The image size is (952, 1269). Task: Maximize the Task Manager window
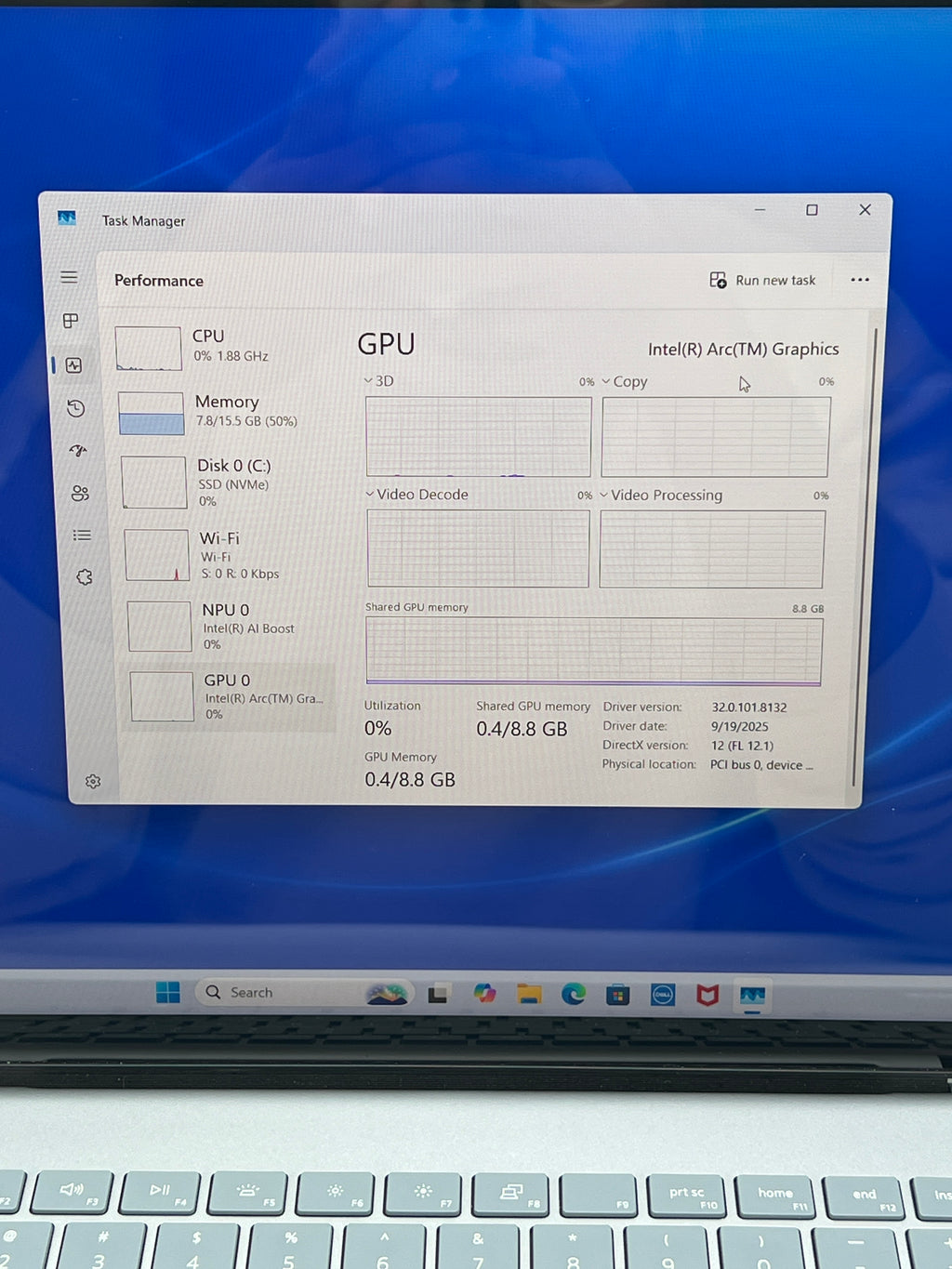tap(812, 210)
